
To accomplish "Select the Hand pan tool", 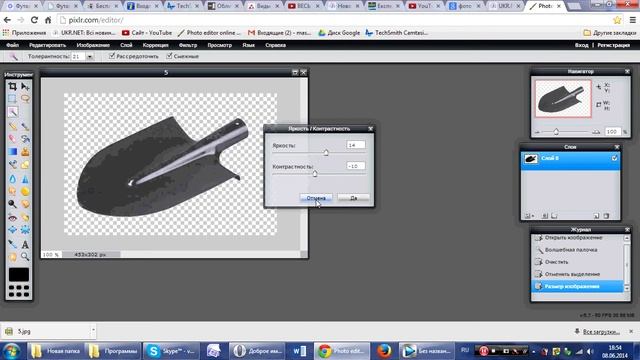I will [13, 256].
